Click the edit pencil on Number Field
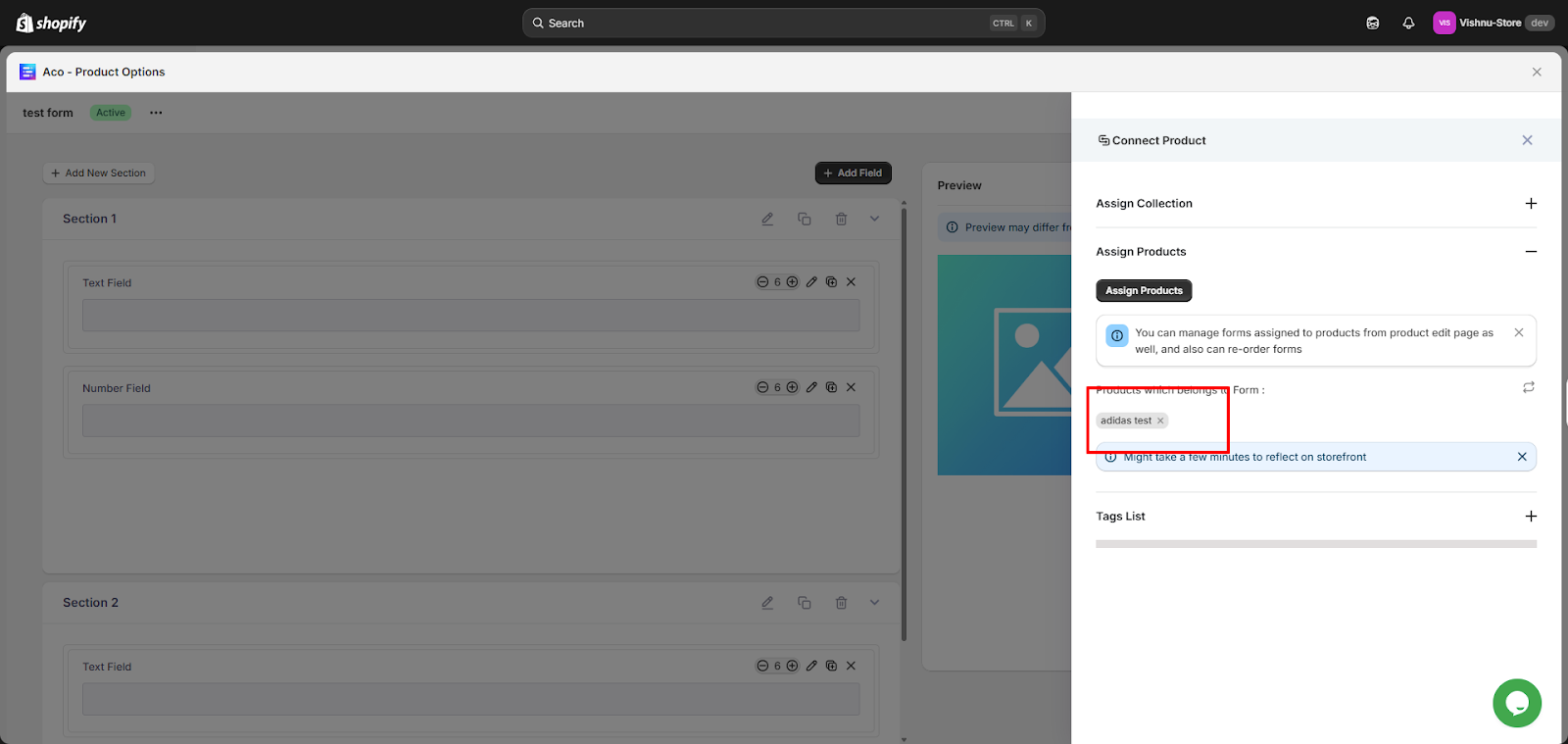Viewport: 1568px width, 744px height. point(811,388)
